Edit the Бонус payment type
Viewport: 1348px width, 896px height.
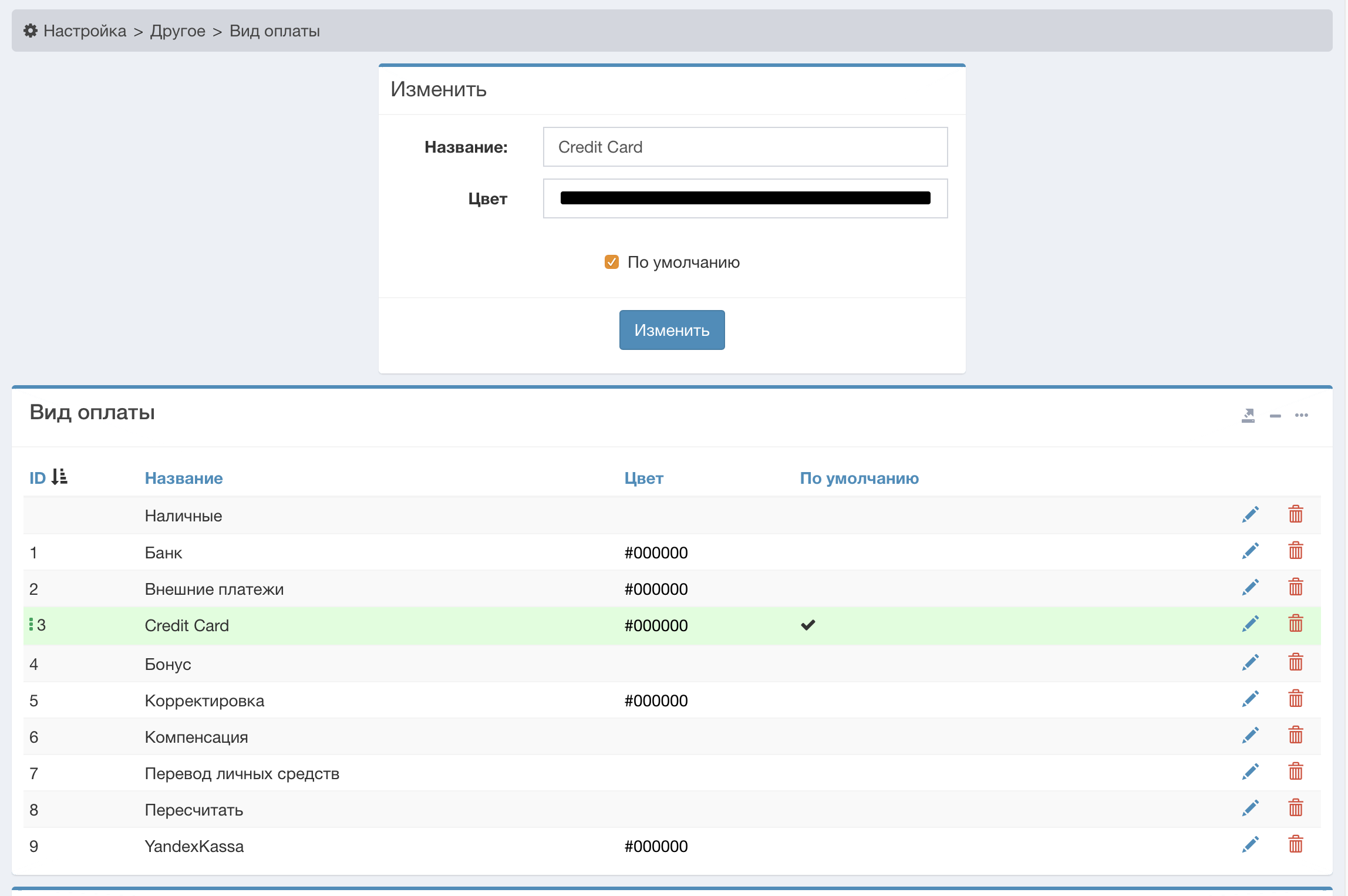pyautogui.click(x=1250, y=663)
